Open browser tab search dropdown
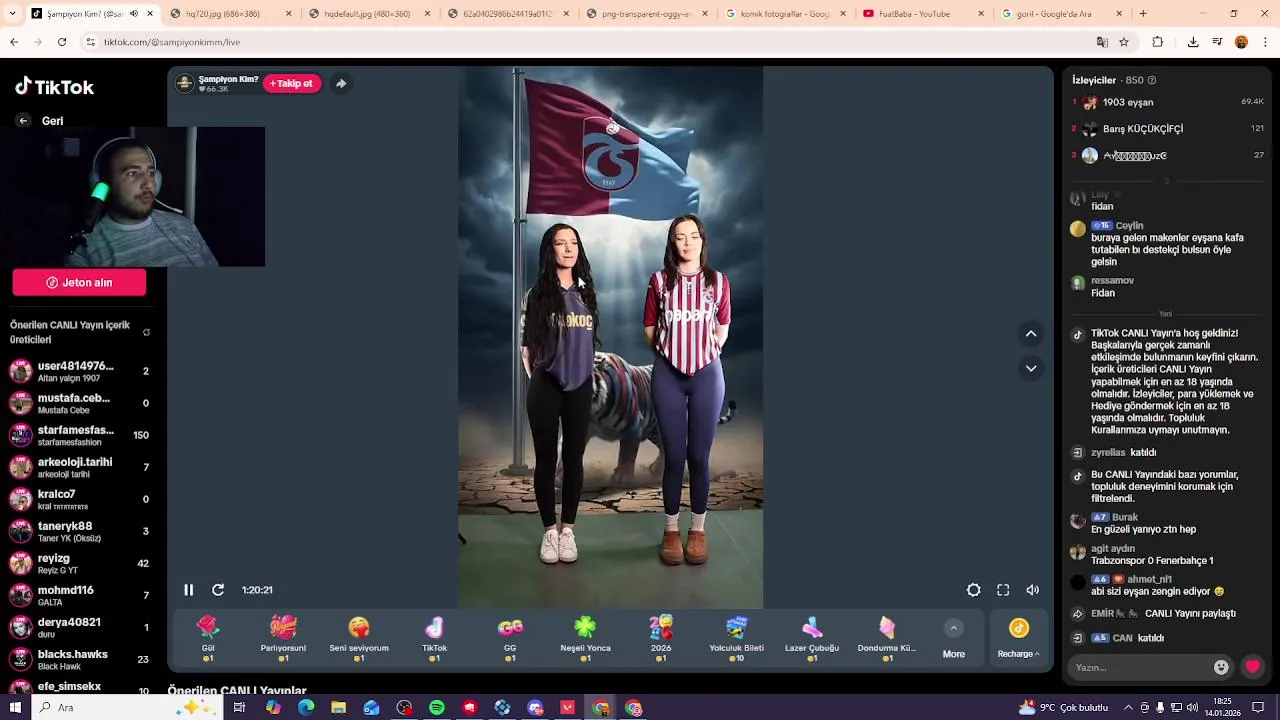 coord(14,14)
